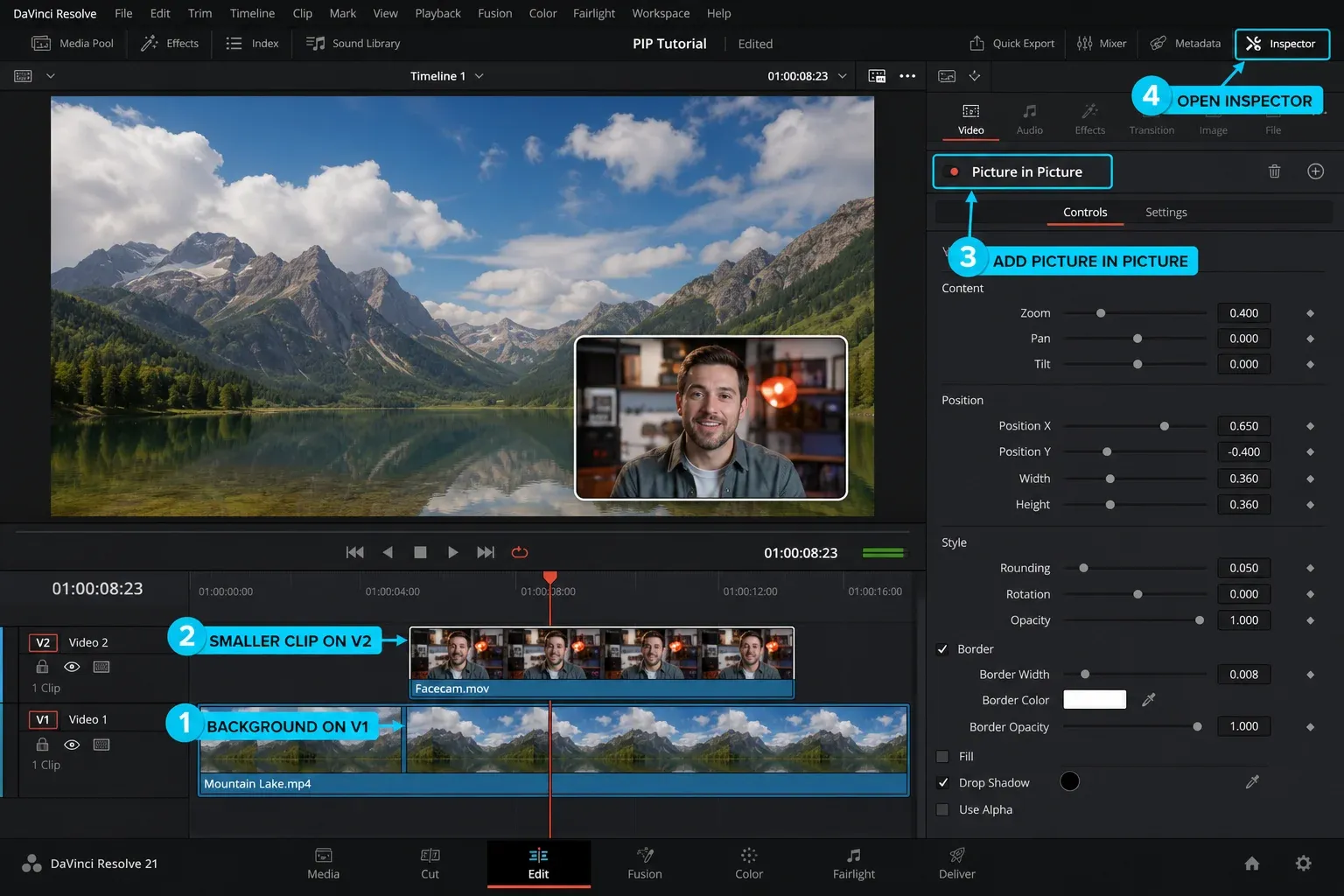Play in reverse
The width and height of the screenshot is (1344, 896).
pyautogui.click(x=388, y=552)
